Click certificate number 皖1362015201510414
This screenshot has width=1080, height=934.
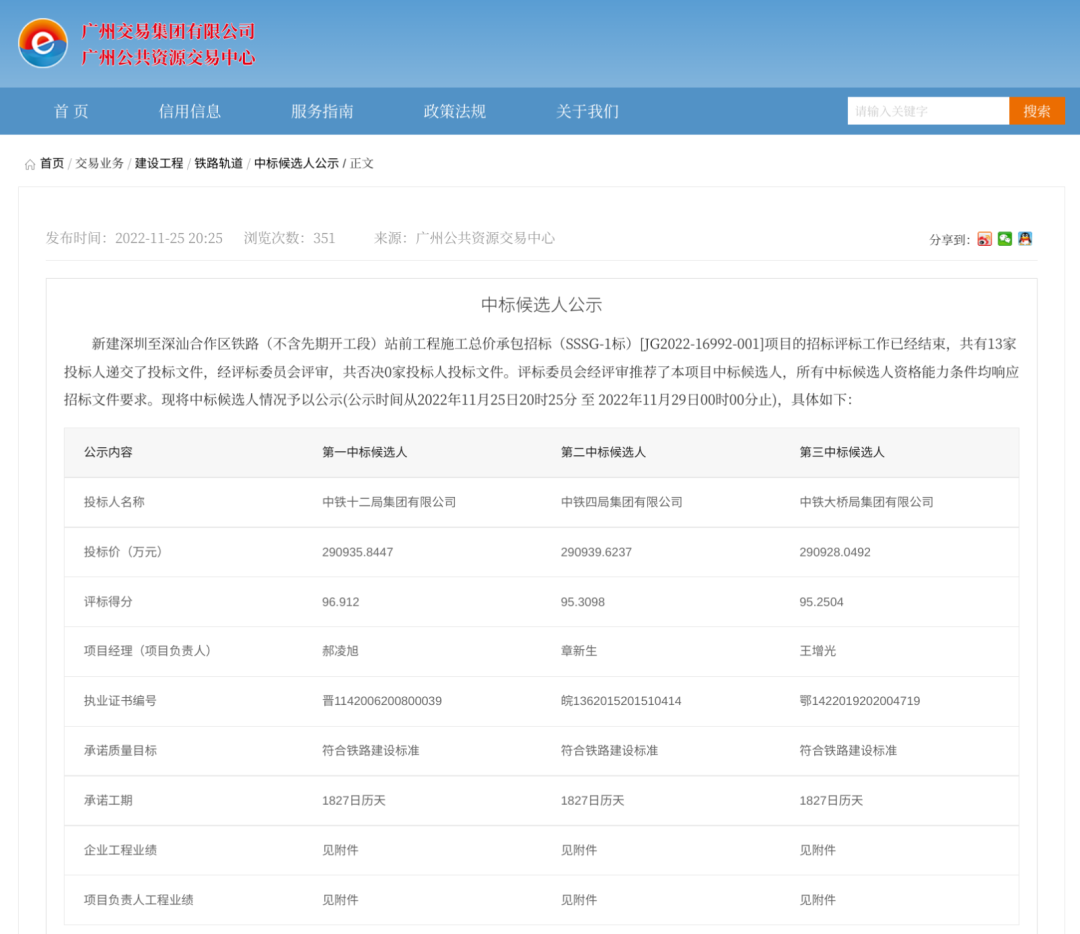(x=621, y=701)
